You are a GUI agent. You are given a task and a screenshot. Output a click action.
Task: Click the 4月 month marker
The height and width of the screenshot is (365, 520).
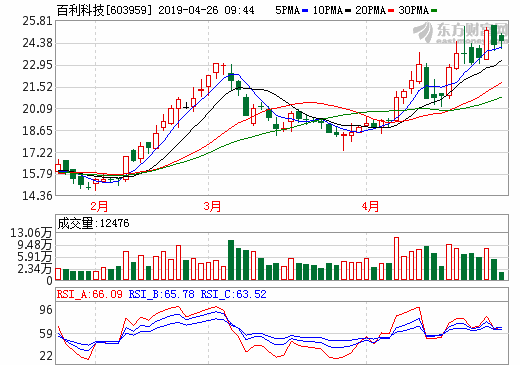point(370,206)
